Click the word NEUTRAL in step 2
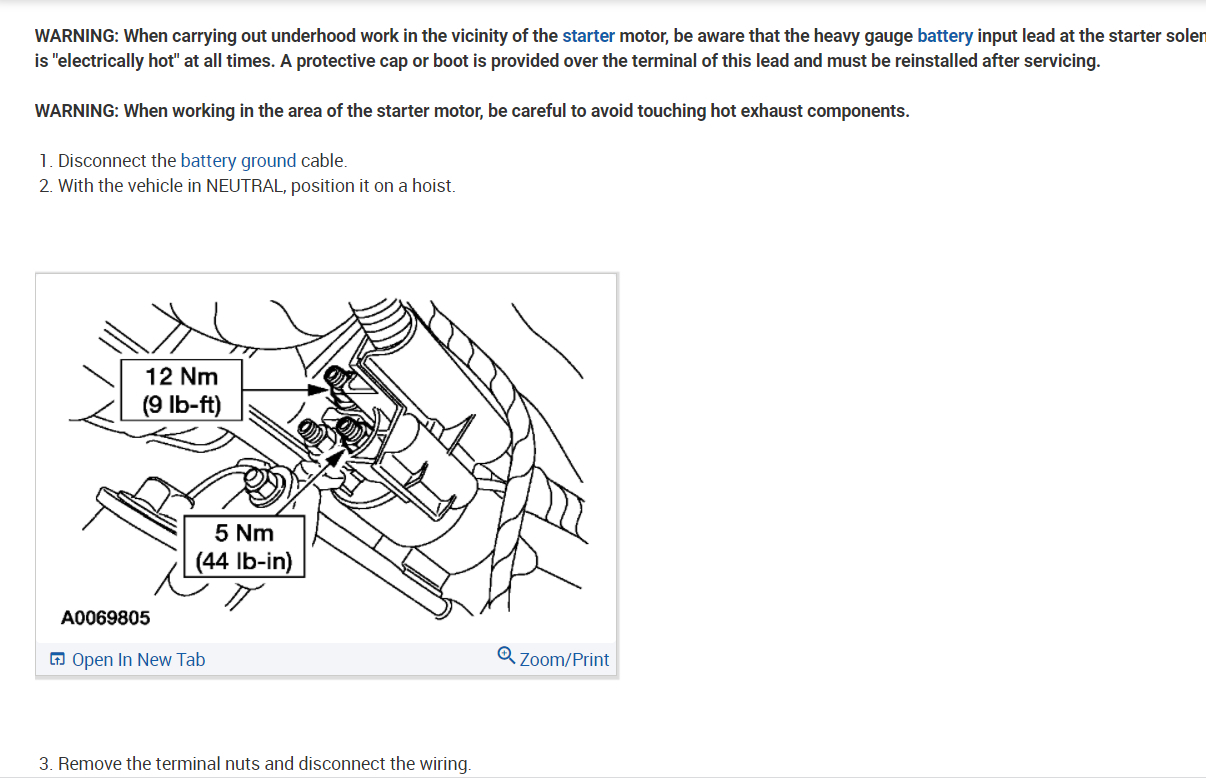The width and height of the screenshot is (1206, 778). 244,185
